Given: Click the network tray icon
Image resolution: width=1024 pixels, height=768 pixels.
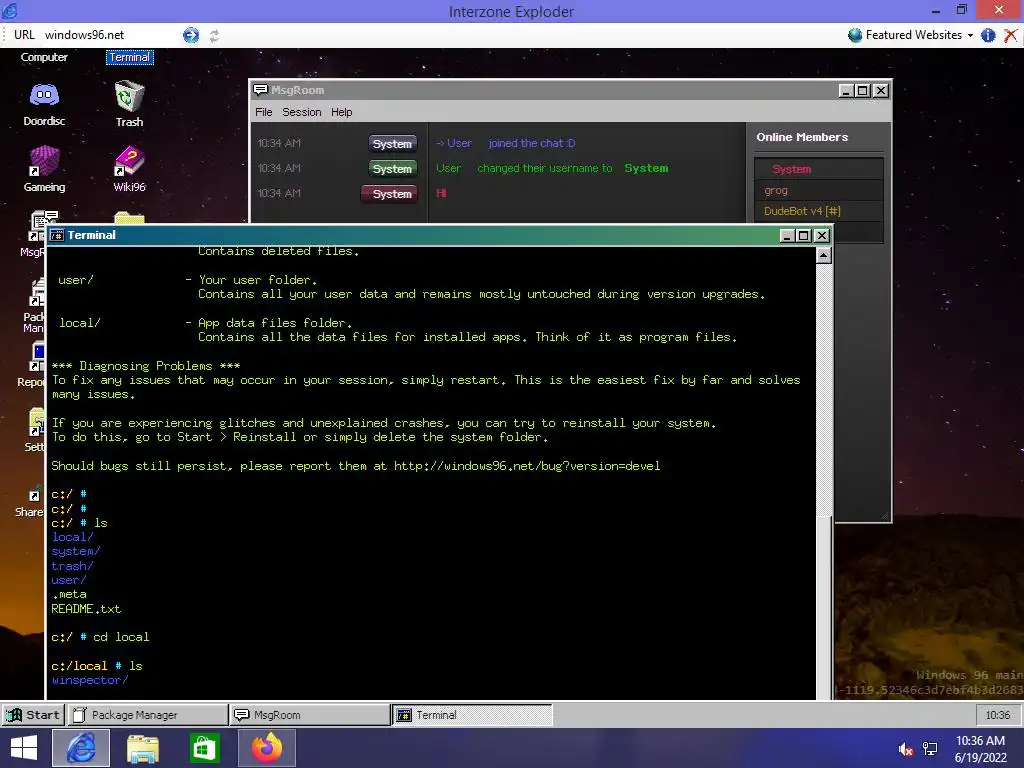Looking at the screenshot, I should point(930,749).
